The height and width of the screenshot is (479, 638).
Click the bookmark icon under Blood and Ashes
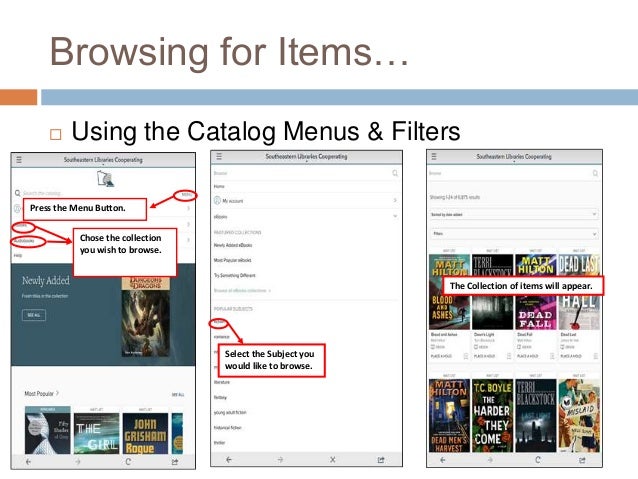tap(465, 356)
